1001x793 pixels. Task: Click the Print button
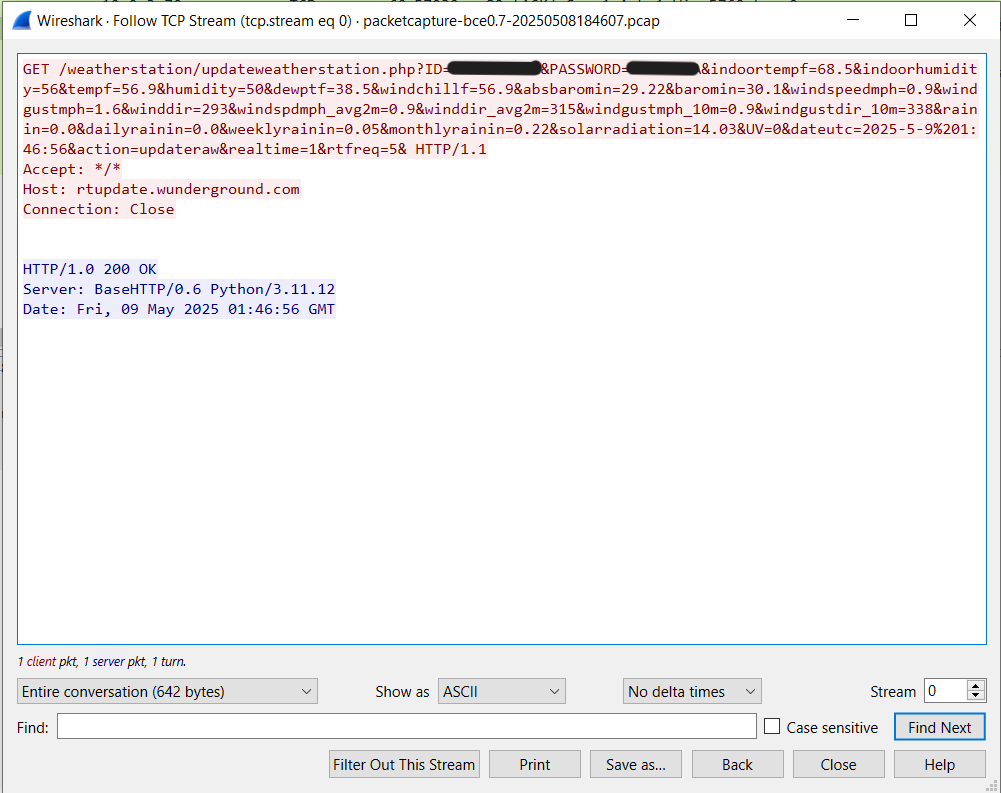click(x=534, y=764)
